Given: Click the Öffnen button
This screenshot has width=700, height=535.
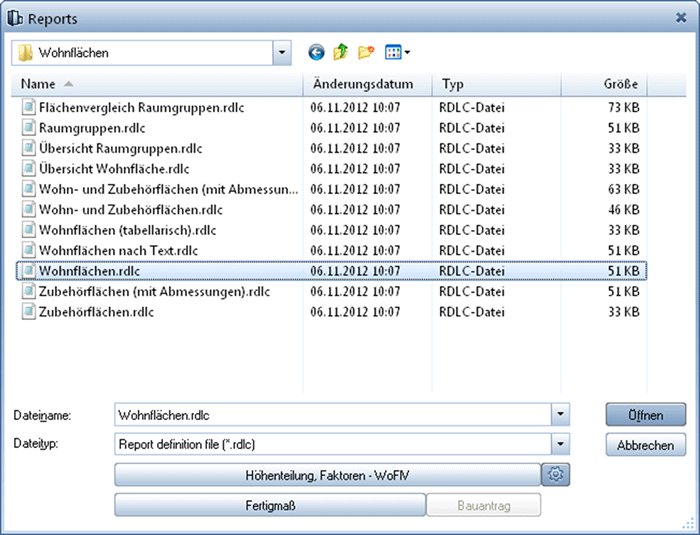Looking at the screenshot, I should (646, 415).
